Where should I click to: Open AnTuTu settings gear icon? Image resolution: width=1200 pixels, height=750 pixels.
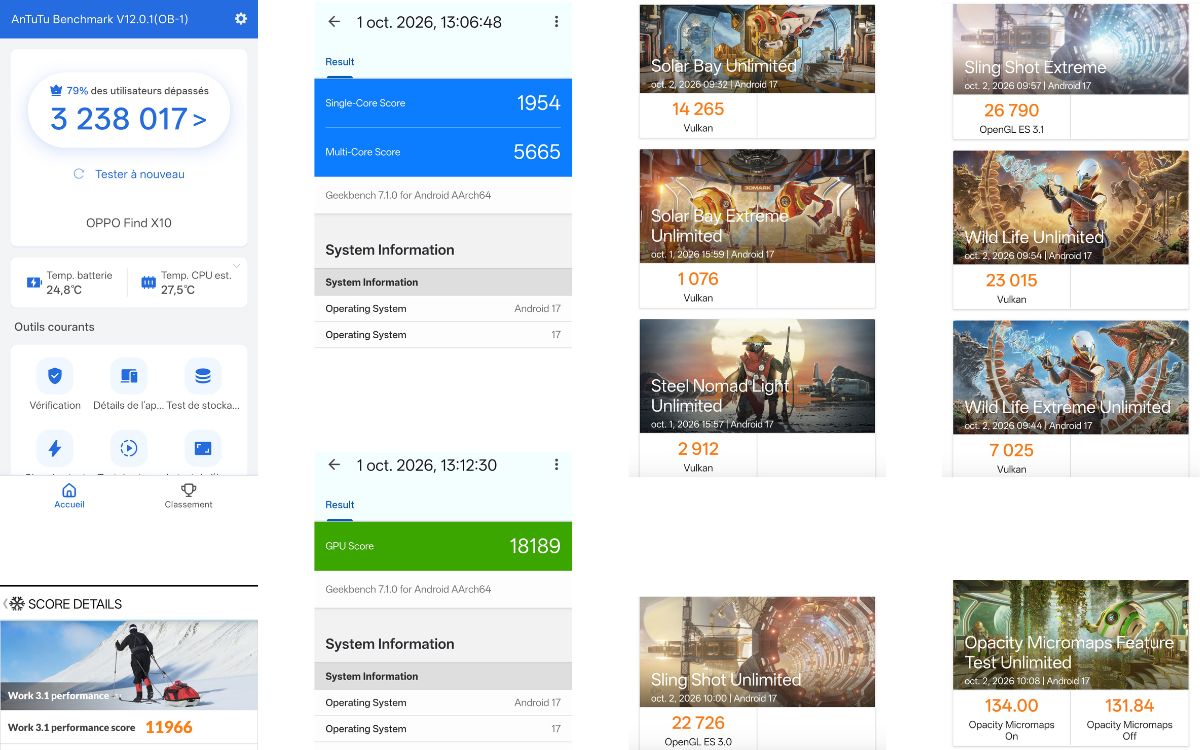240,19
